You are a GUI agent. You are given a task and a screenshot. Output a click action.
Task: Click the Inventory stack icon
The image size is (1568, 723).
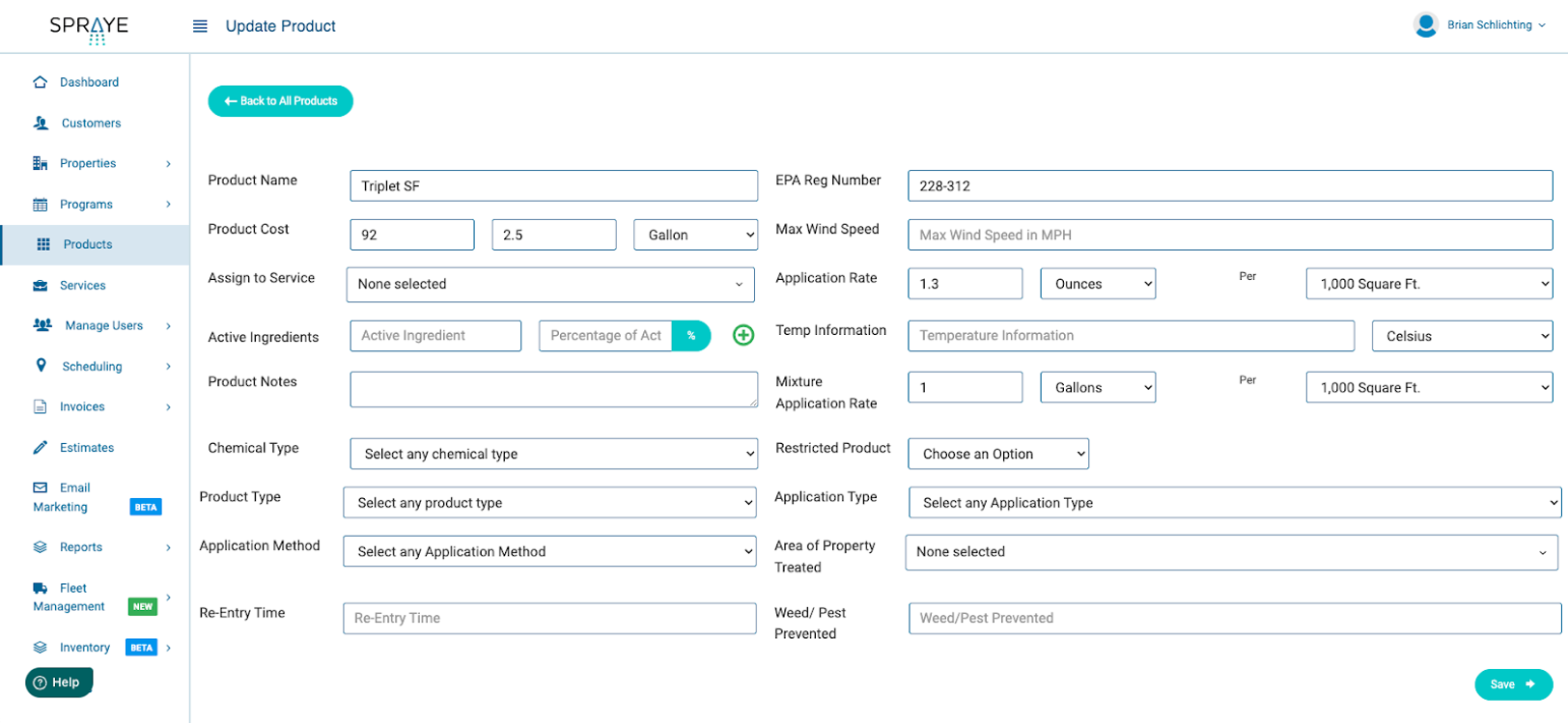(x=40, y=648)
